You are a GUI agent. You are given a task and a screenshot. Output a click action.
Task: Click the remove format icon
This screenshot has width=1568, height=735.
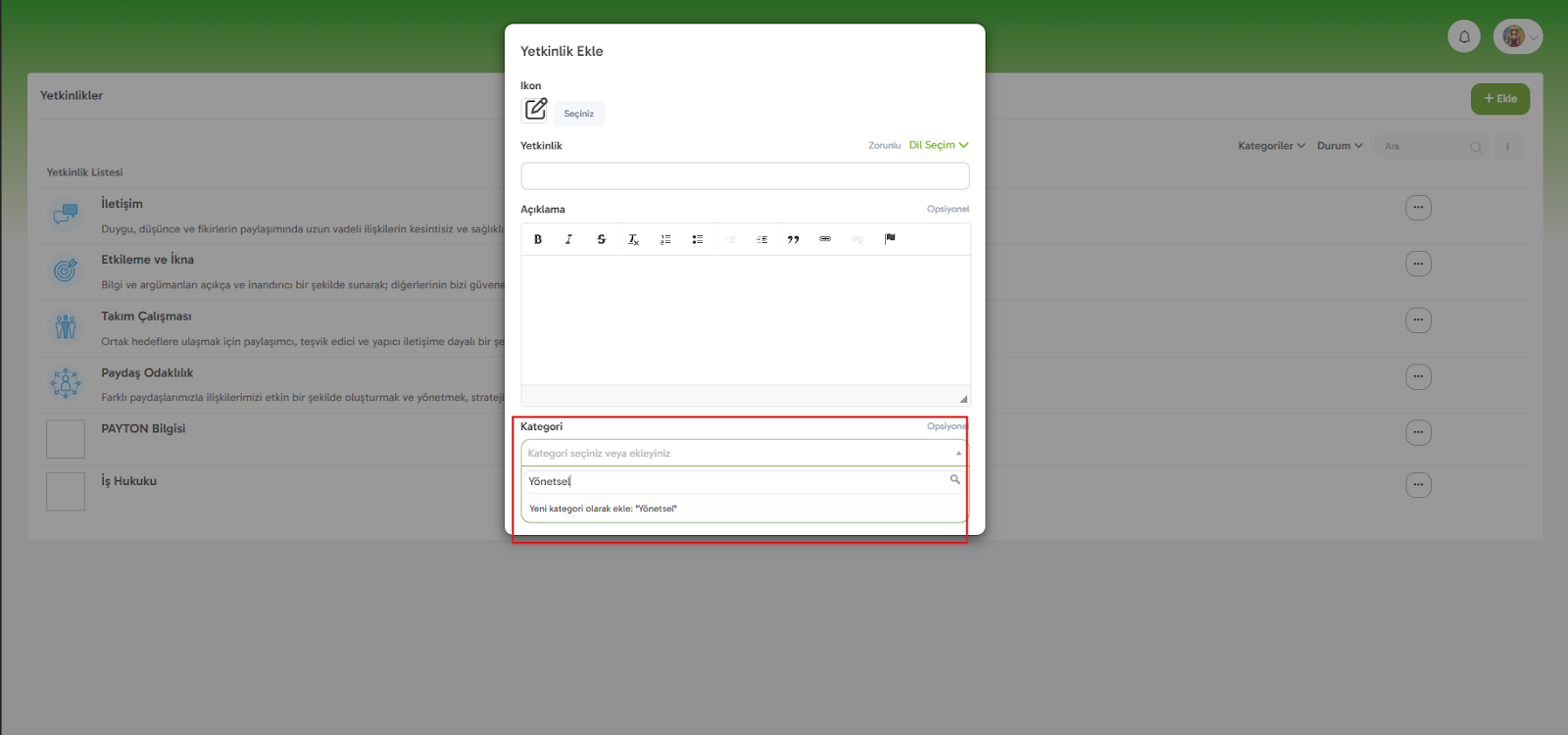point(633,239)
